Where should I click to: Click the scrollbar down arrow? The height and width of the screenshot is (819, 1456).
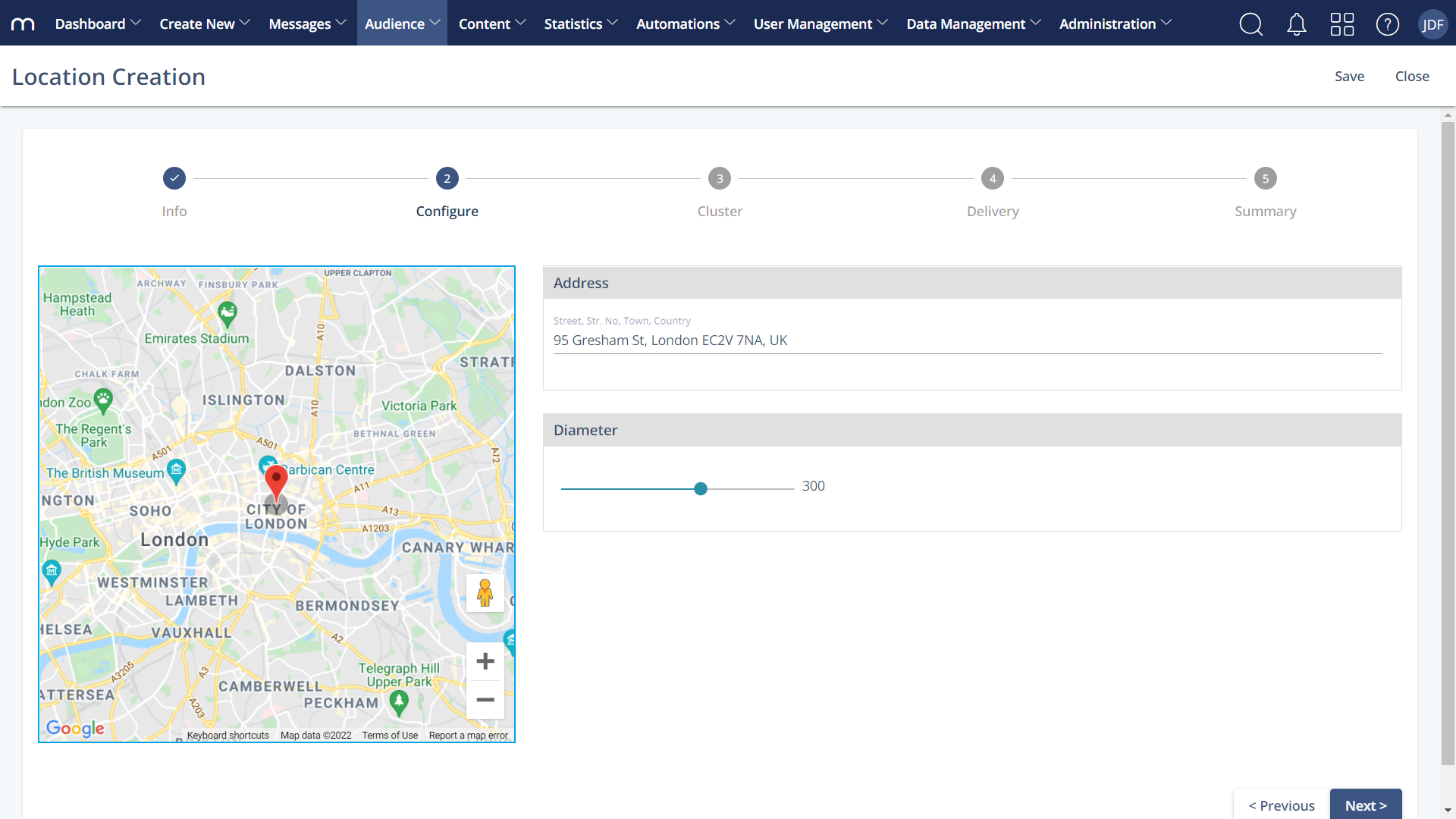tap(1448, 810)
